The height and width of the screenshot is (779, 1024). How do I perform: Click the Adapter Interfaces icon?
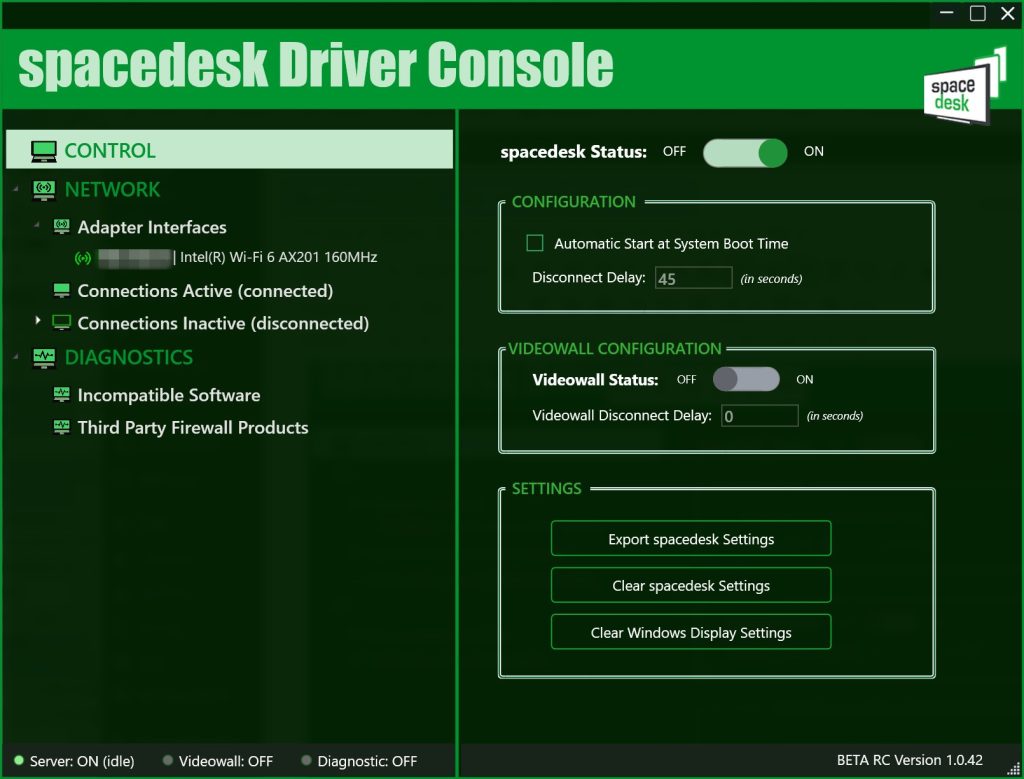tap(61, 227)
